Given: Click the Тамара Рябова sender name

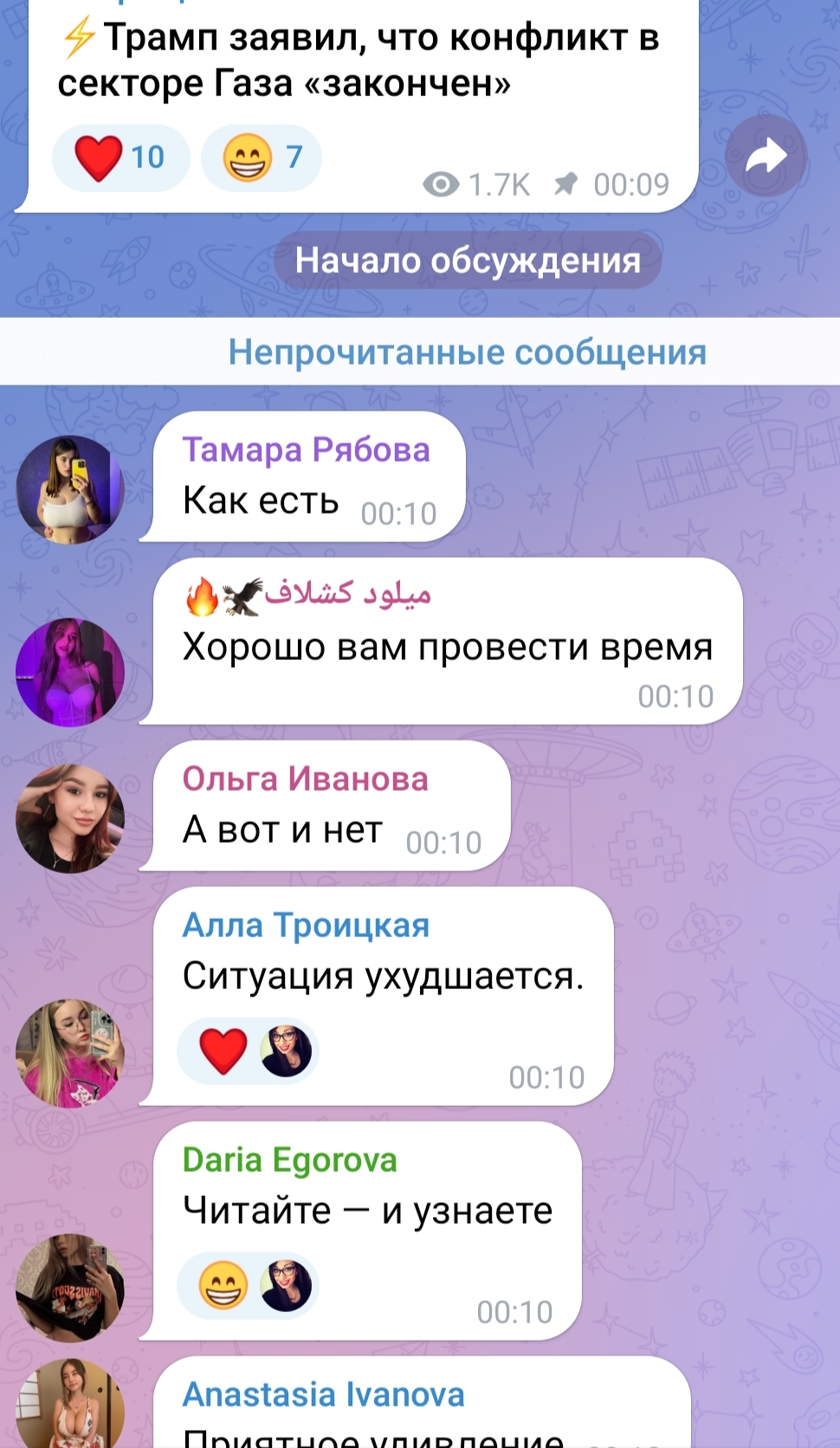Looking at the screenshot, I should tap(306, 449).
